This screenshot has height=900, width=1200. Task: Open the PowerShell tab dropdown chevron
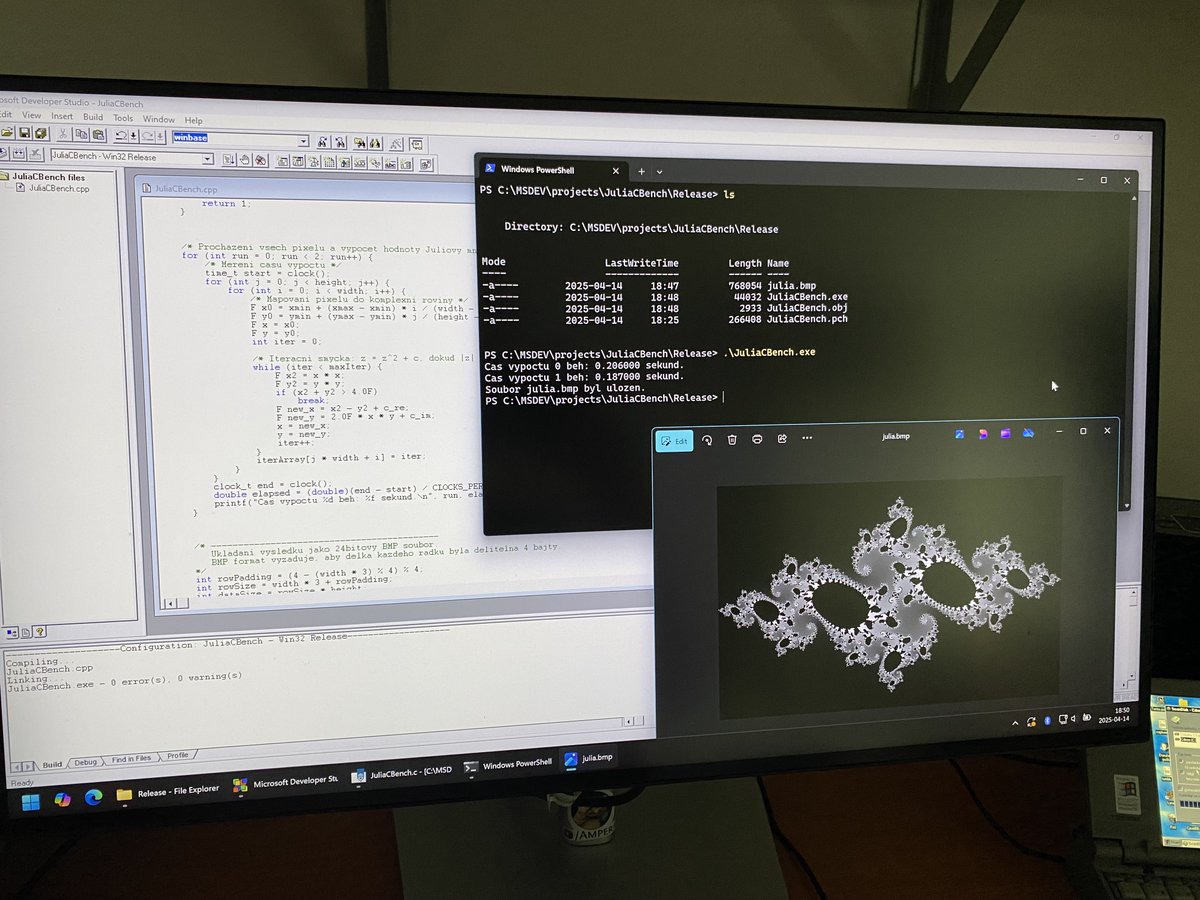coord(659,172)
